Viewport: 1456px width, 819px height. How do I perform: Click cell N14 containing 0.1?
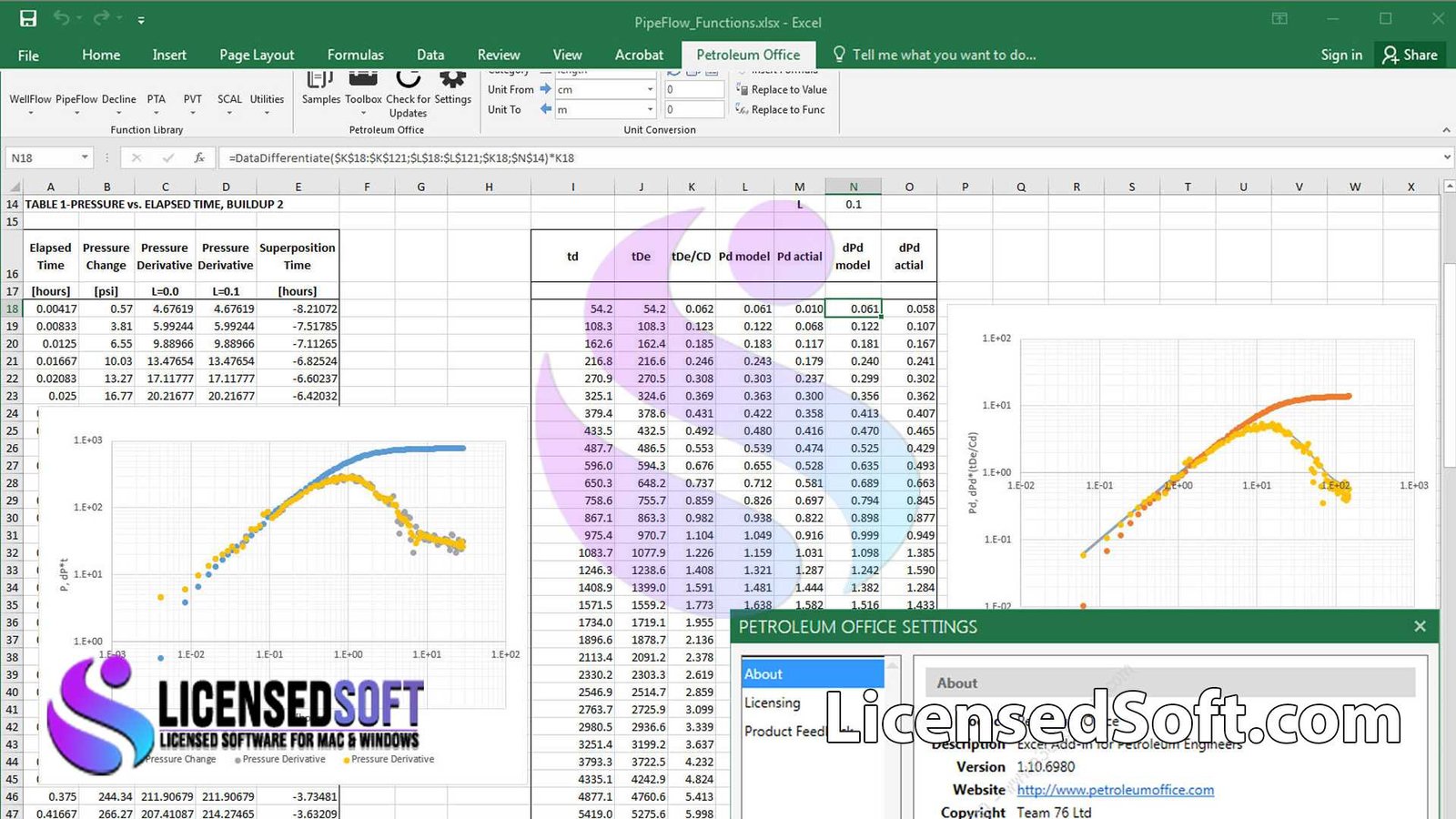coord(854,204)
